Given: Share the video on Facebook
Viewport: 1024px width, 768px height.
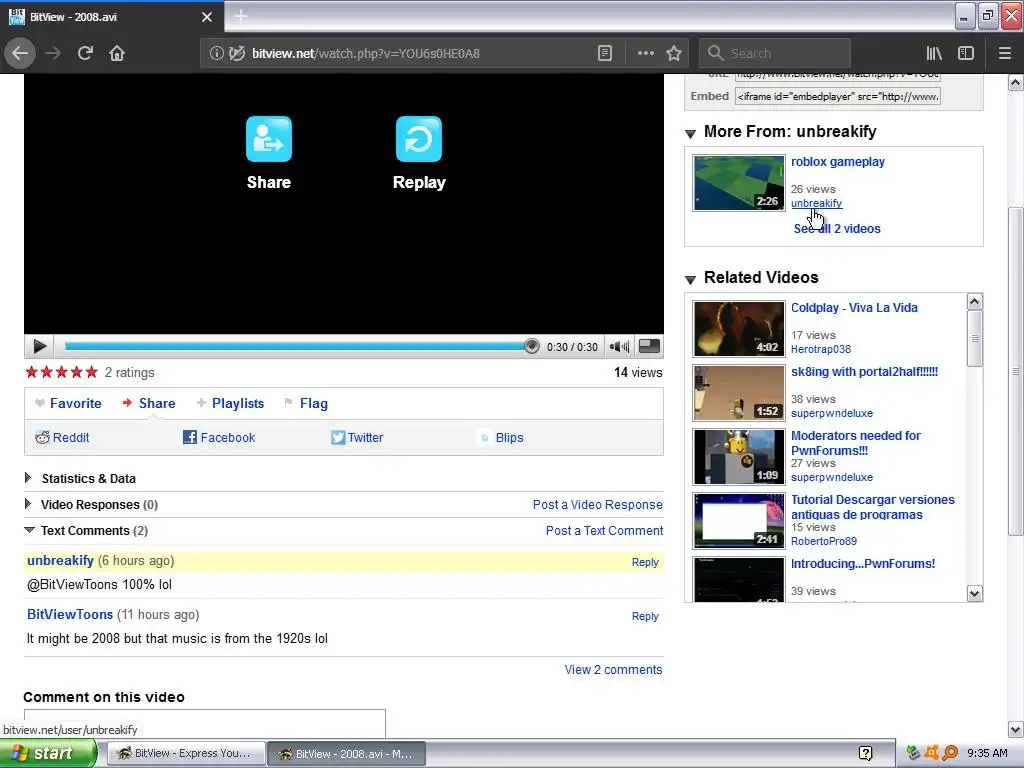Looking at the screenshot, I should (x=219, y=438).
